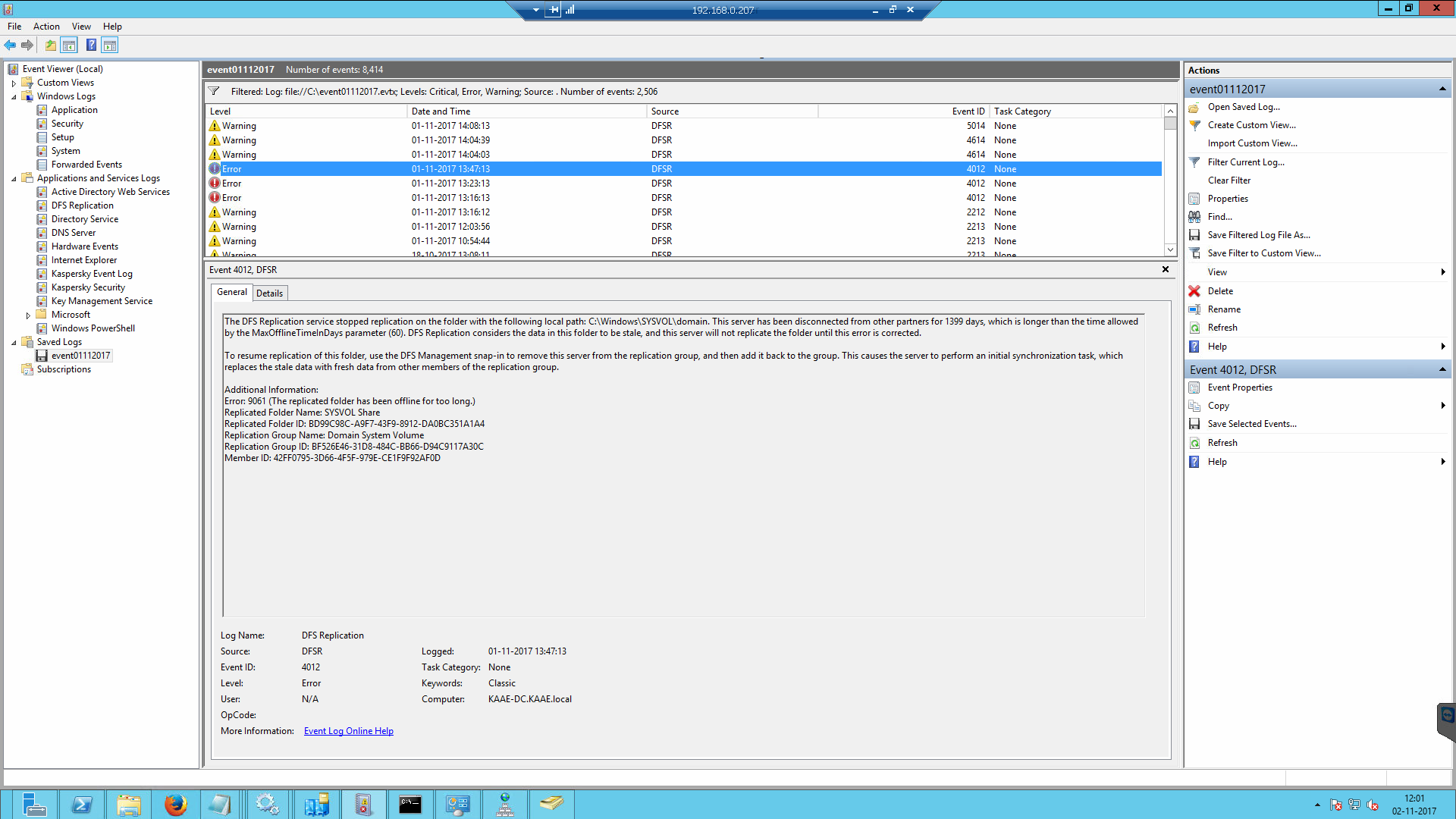Open the View submenu arrow in Actions
The width and height of the screenshot is (1456, 819).
pos(1442,272)
